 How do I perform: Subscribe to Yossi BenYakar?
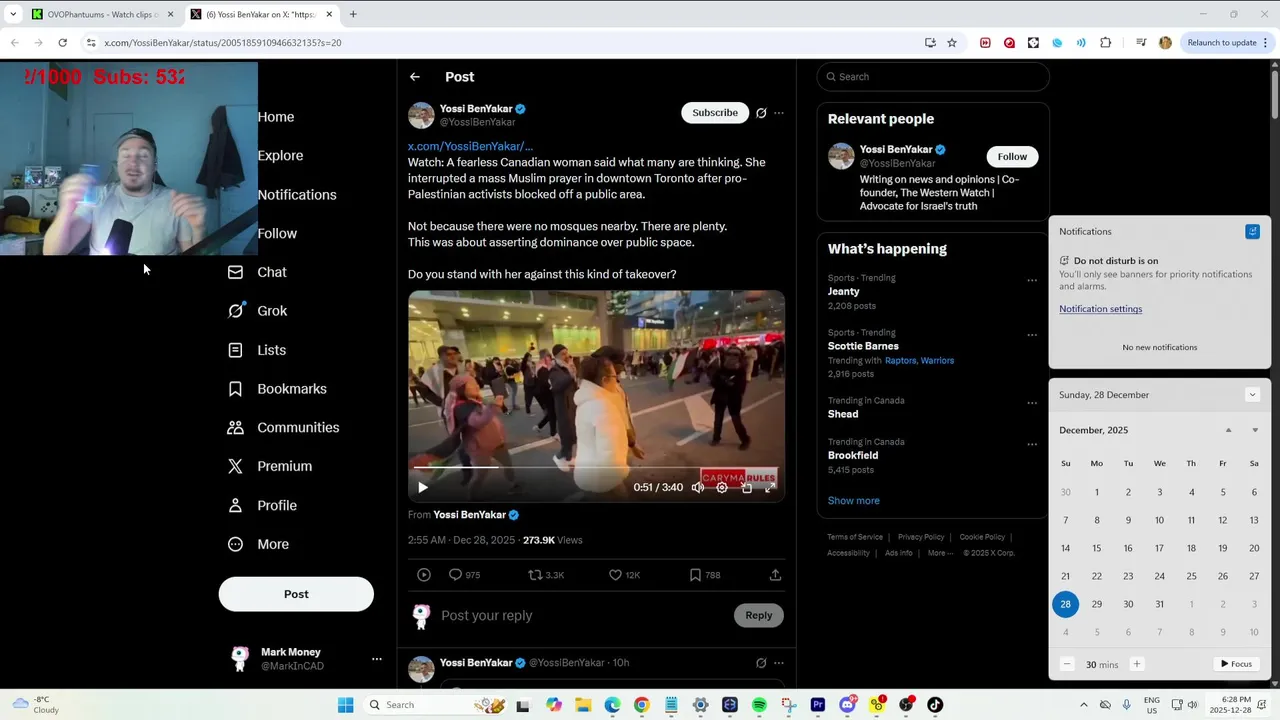(x=715, y=113)
